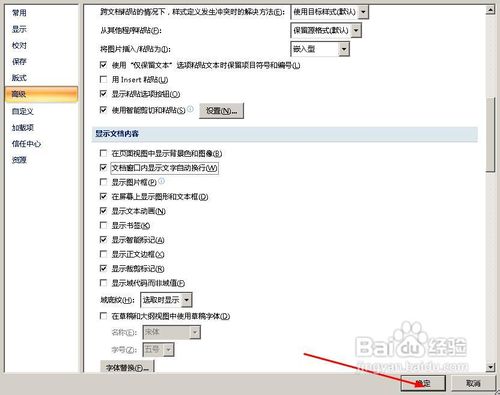Click the 显示文档内容 section header
The width and height of the screenshot is (500, 395).
[284, 134]
